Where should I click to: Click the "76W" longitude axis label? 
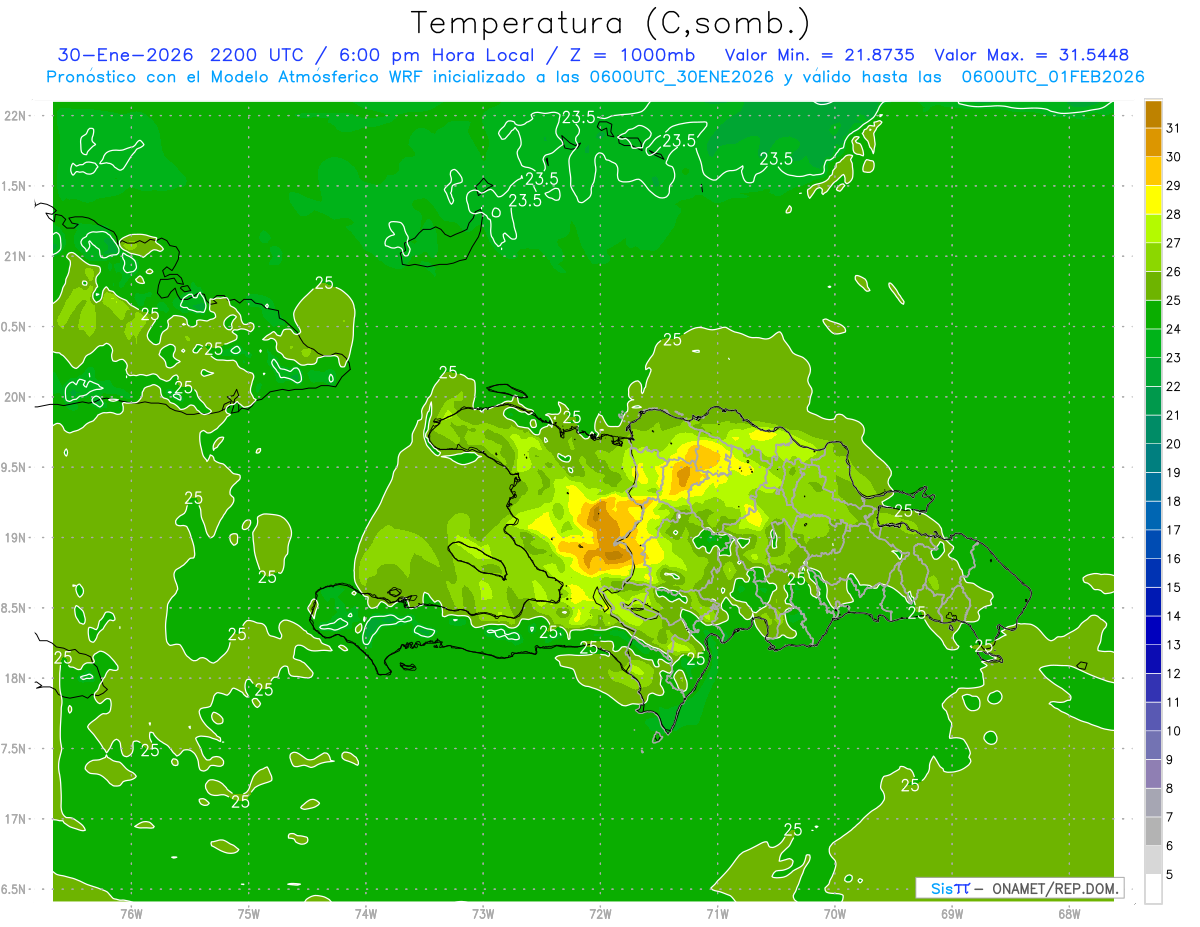(x=131, y=913)
